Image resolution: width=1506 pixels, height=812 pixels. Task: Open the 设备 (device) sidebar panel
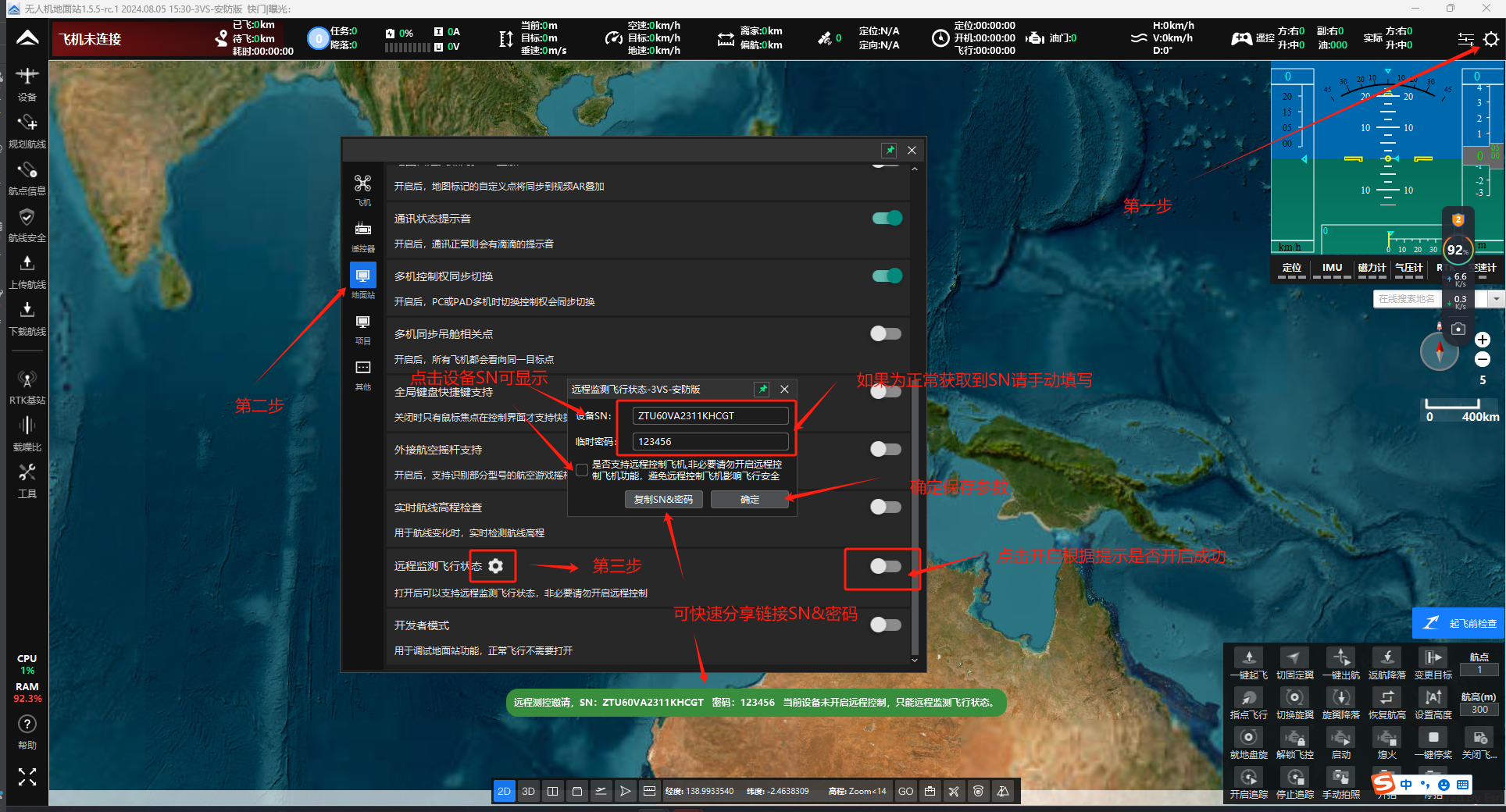click(27, 84)
